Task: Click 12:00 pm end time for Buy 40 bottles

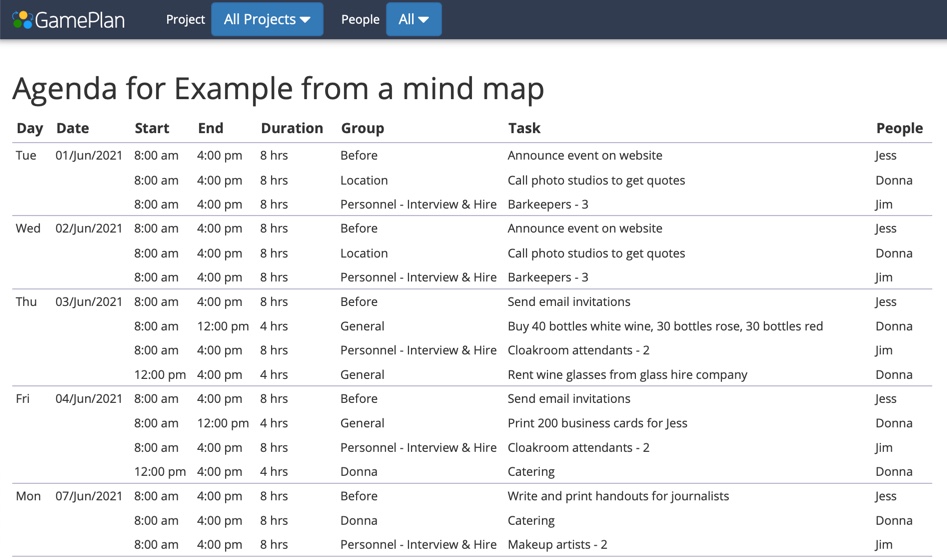Action: [x=222, y=327]
